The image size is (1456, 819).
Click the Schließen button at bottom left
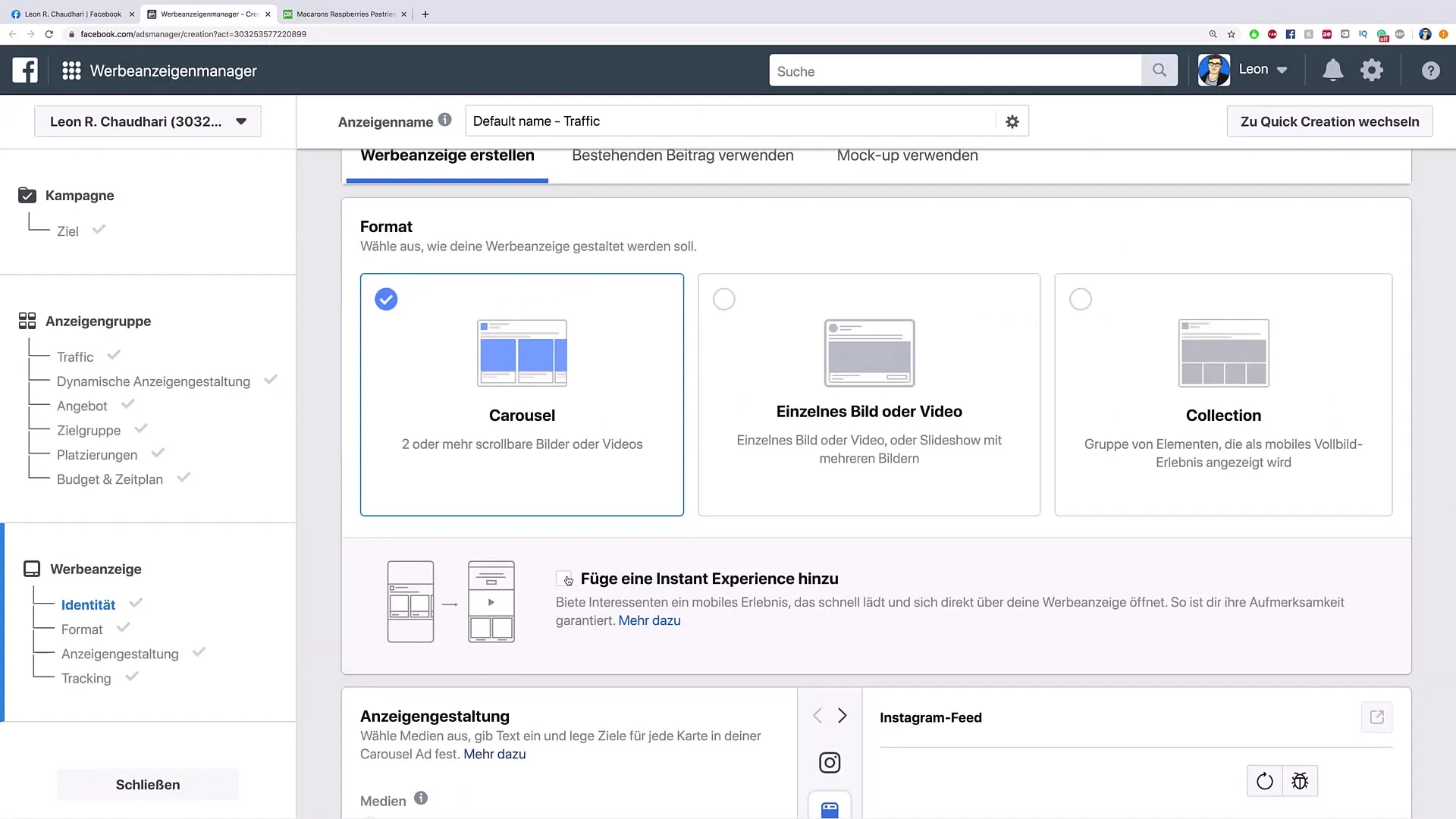pos(148,784)
